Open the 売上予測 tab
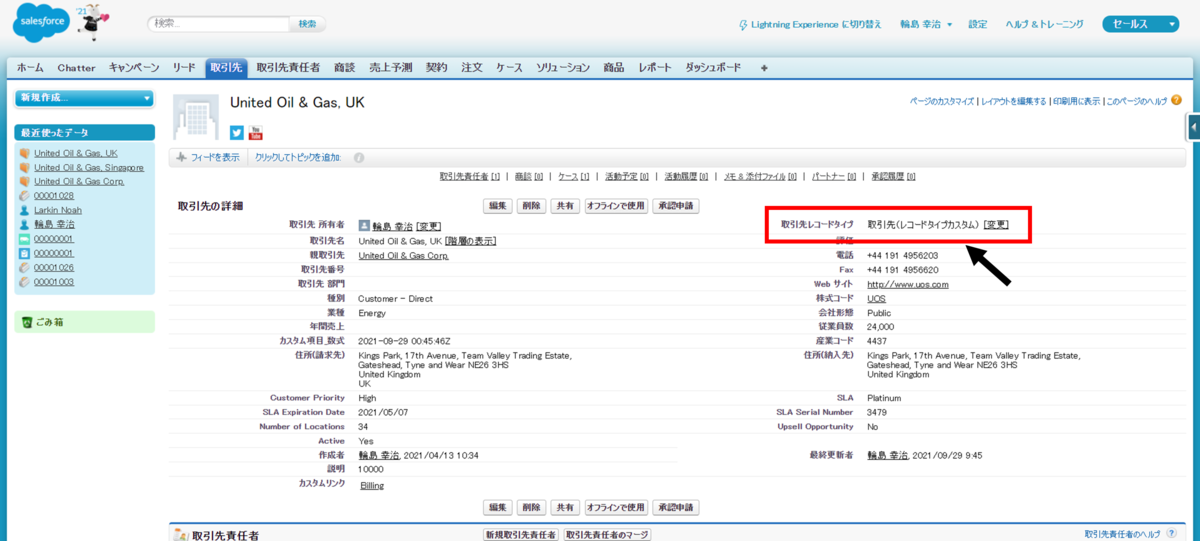The height and width of the screenshot is (541, 1200). 390,68
